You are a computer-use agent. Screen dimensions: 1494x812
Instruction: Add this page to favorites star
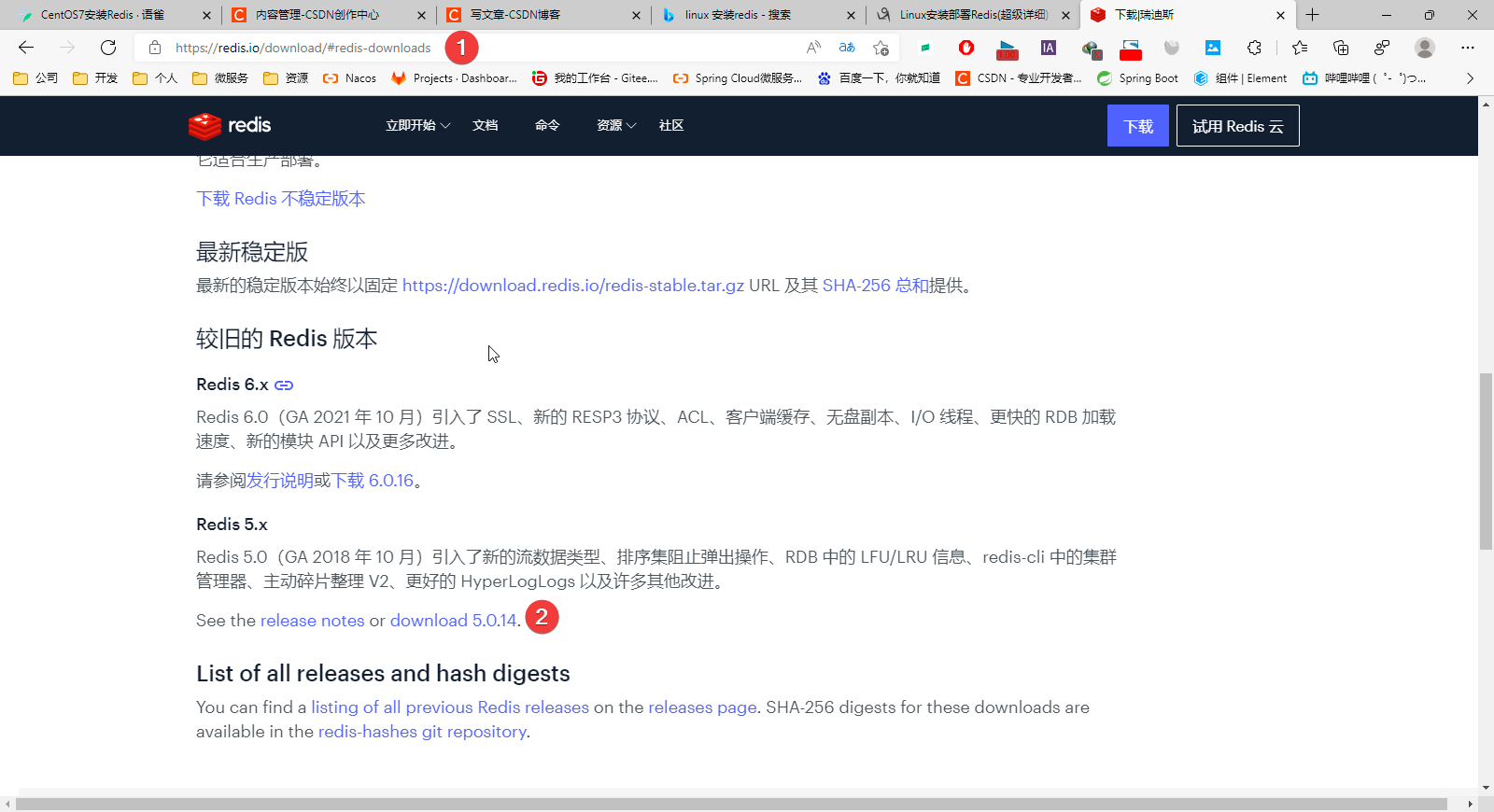(881, 48)
